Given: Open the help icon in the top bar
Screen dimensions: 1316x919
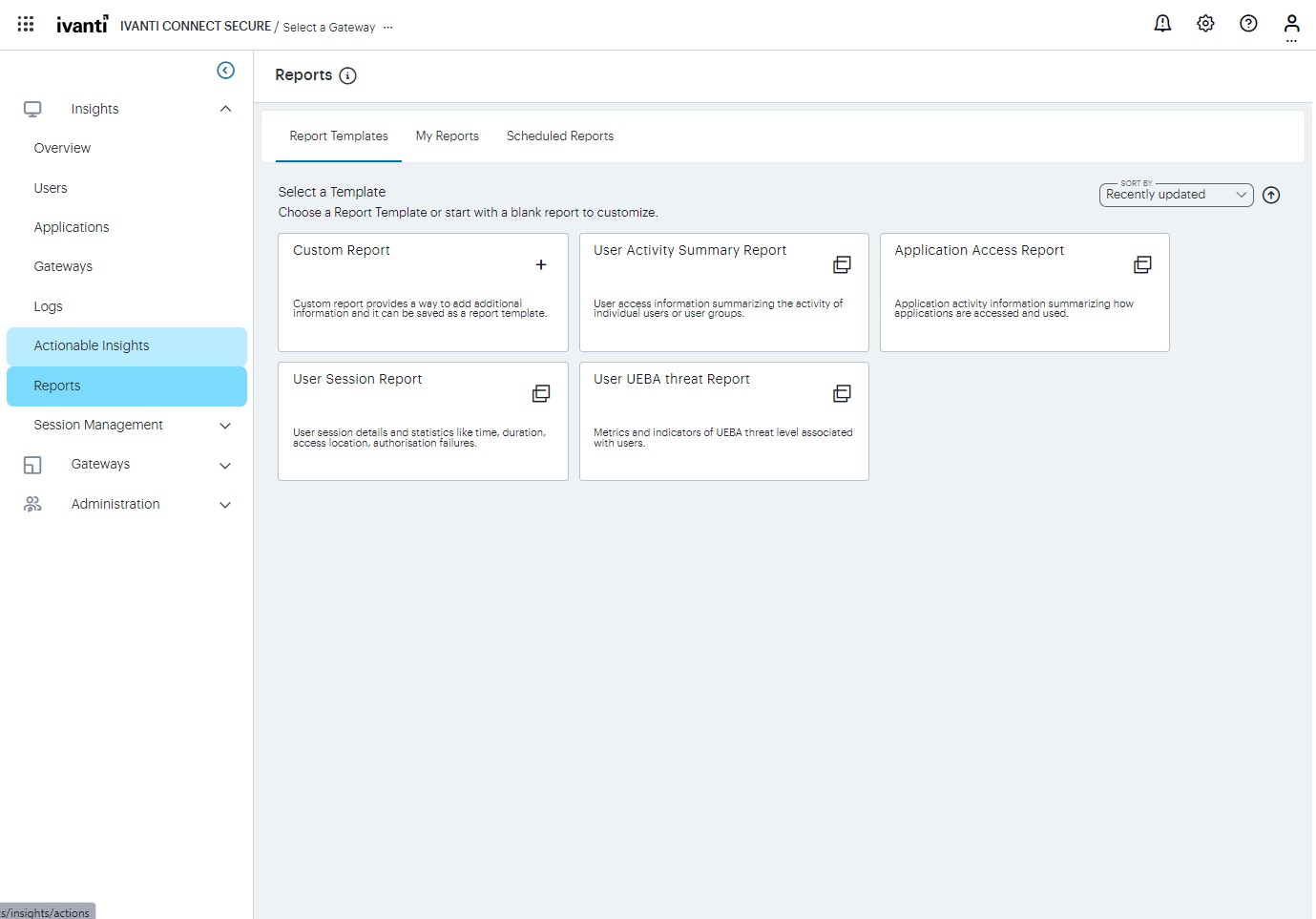Looking at the screenshot, I should click(1248, 23).
